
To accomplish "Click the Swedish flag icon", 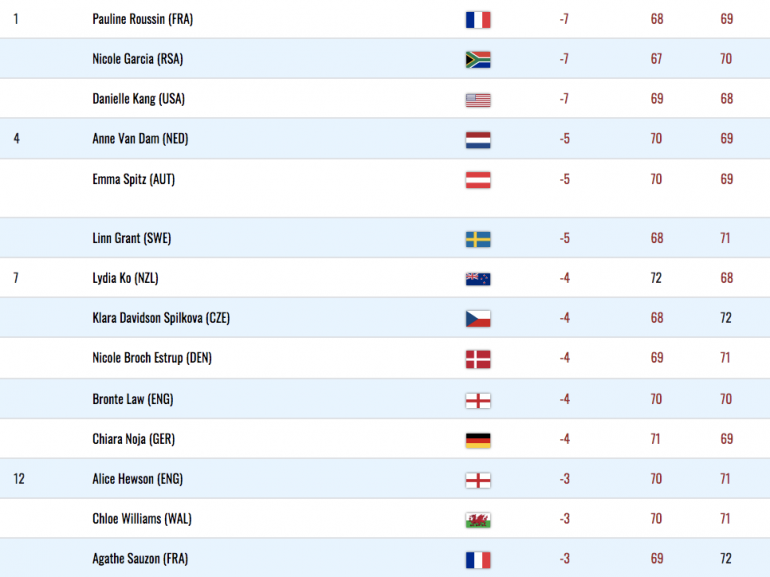I will [478, 239].
